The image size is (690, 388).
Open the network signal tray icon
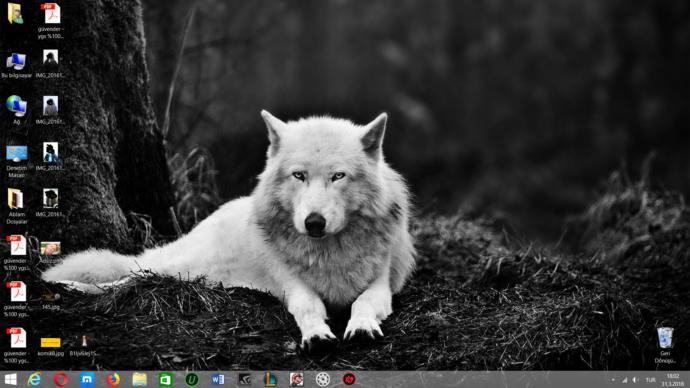click(x=624, y=380)
